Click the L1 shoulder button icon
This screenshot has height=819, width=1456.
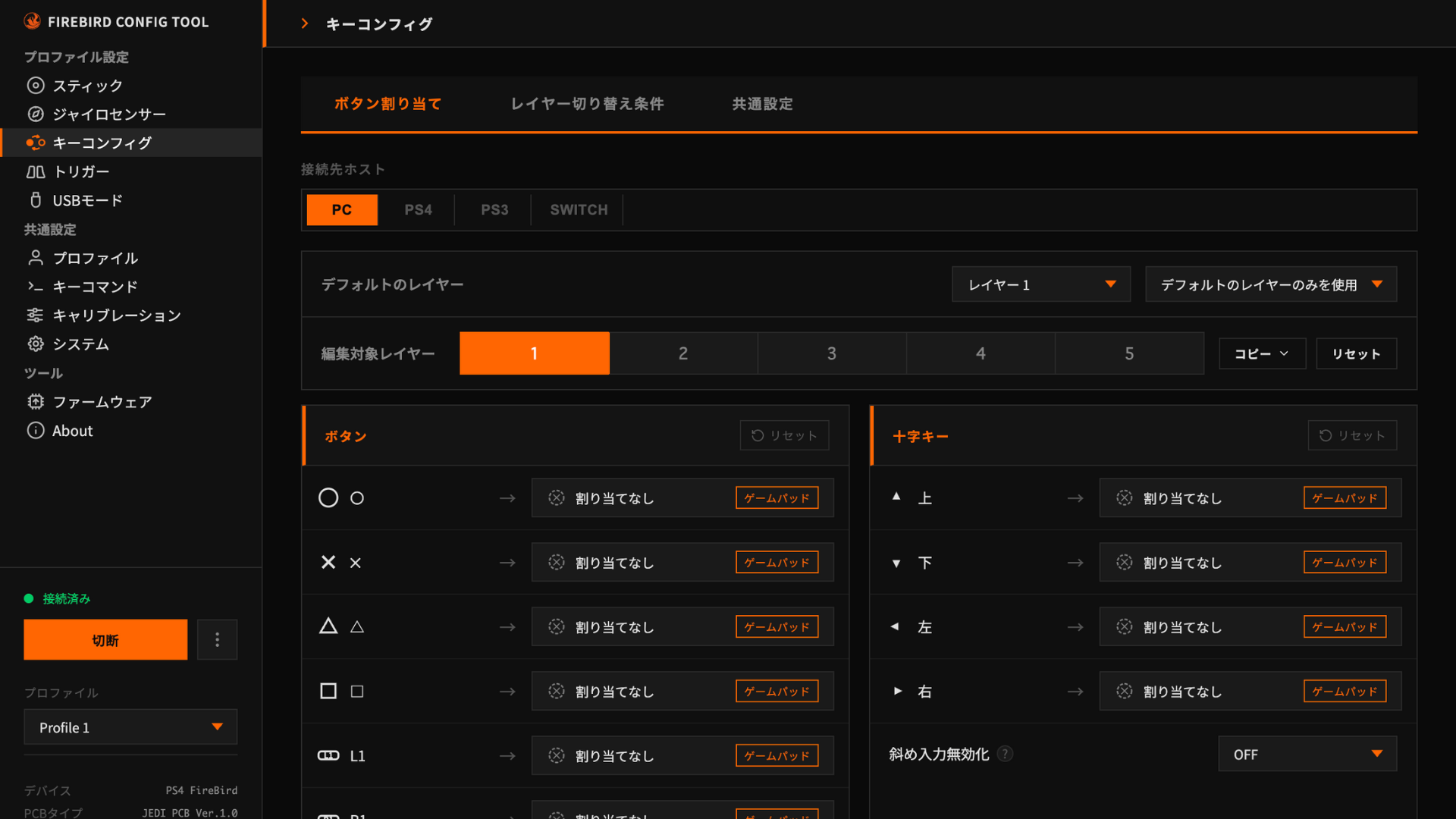coord(328,755)
